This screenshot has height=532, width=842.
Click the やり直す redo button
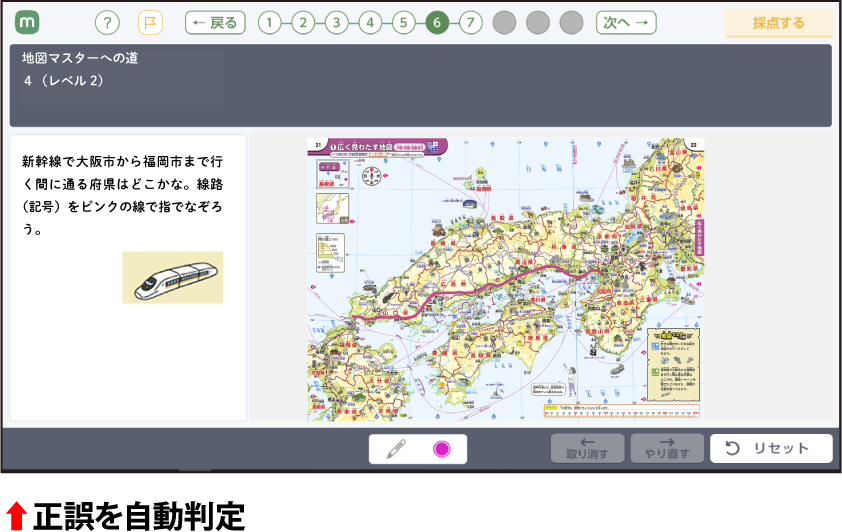tap(667, 449)
